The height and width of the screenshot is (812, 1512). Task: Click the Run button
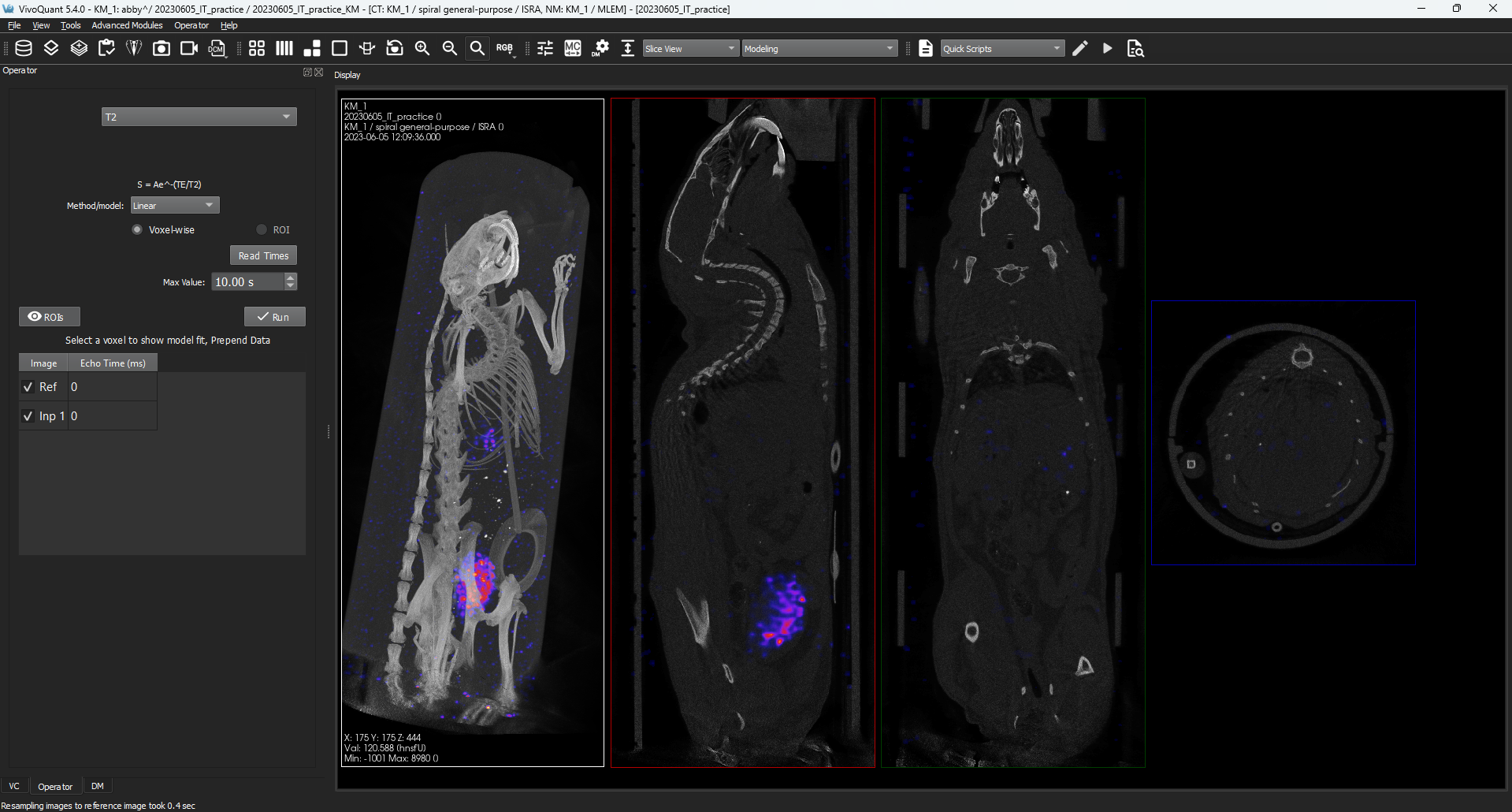tap(274, 317)
